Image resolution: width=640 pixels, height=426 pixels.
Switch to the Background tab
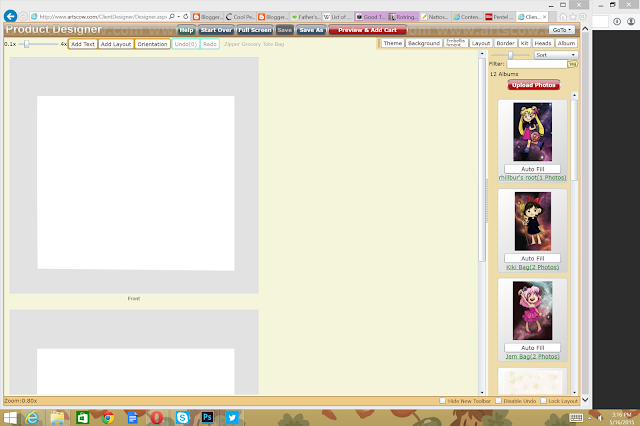point(424,43)
